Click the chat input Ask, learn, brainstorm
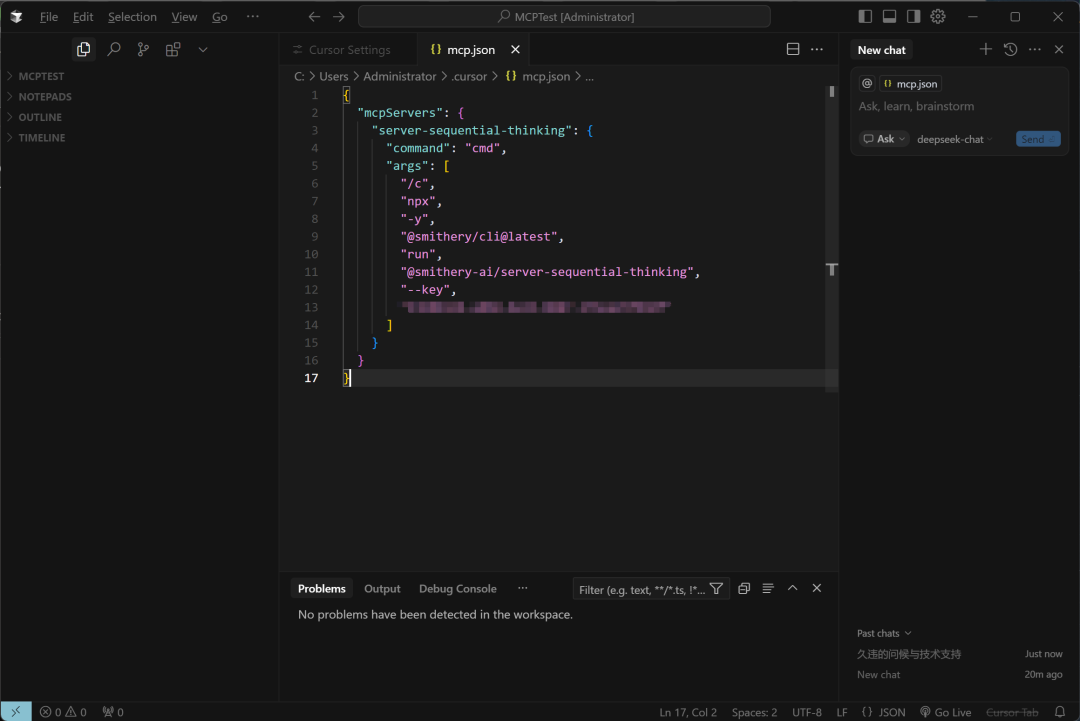1080x721 pixels. (x=959, y=106)
